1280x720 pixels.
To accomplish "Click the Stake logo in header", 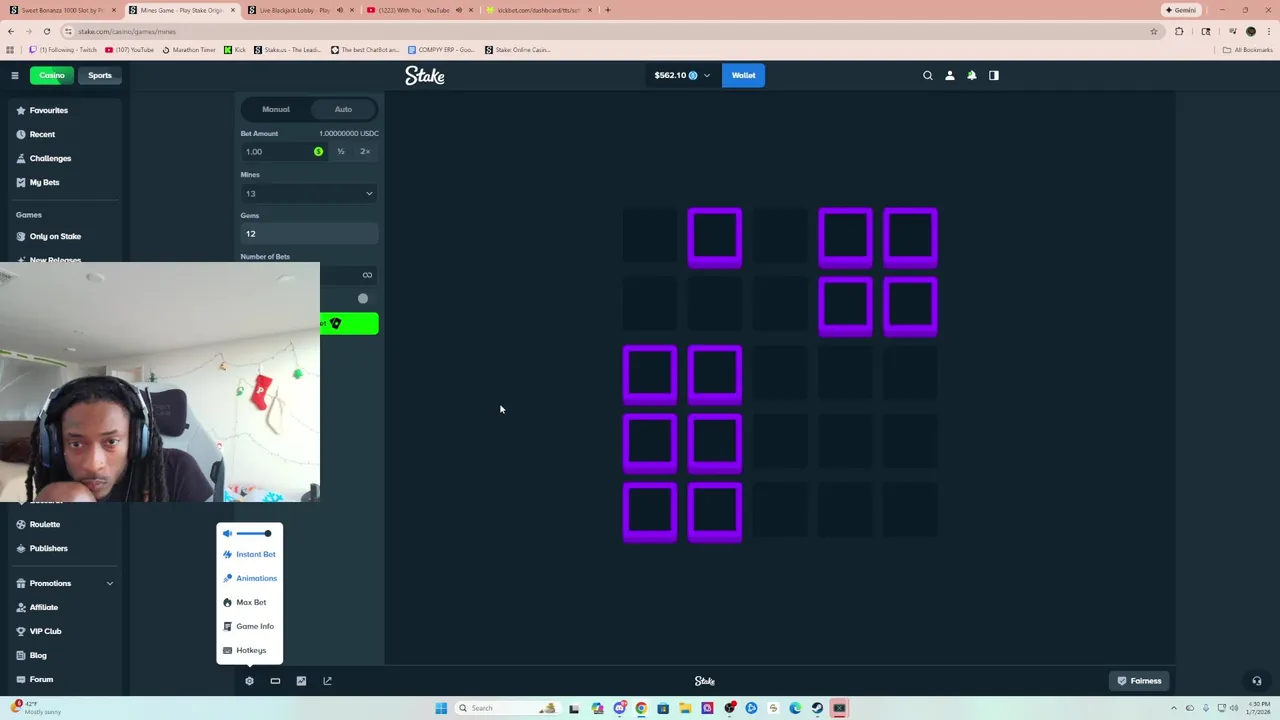I will [425, 76].
